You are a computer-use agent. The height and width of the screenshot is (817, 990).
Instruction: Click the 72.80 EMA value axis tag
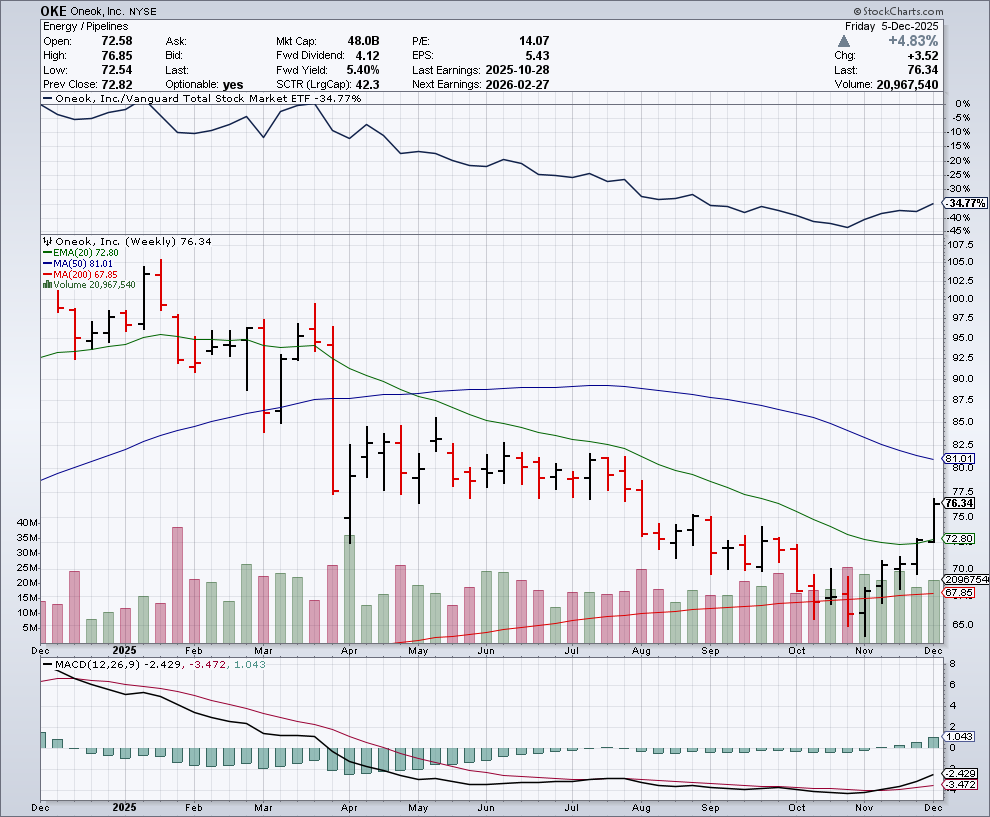pyautogui.click(x=959, y=539)
